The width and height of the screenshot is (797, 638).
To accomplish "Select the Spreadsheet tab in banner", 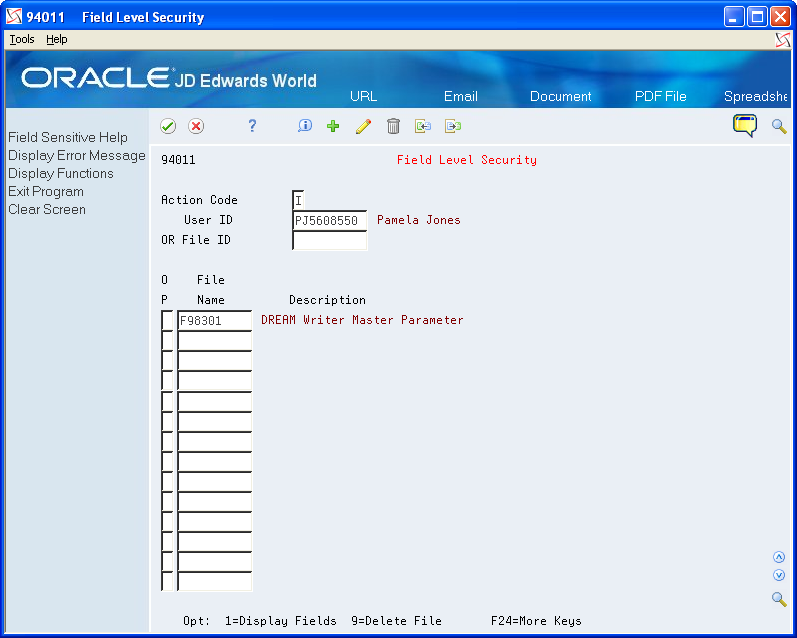I will [755, 96].
